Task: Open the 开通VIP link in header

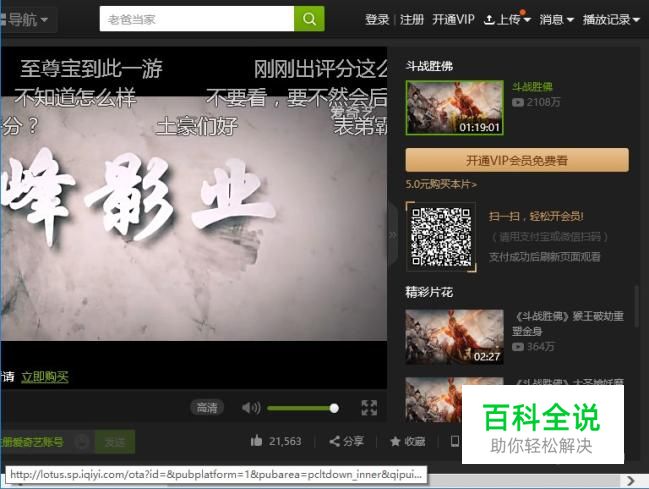Action: click(x=453, y=19)
